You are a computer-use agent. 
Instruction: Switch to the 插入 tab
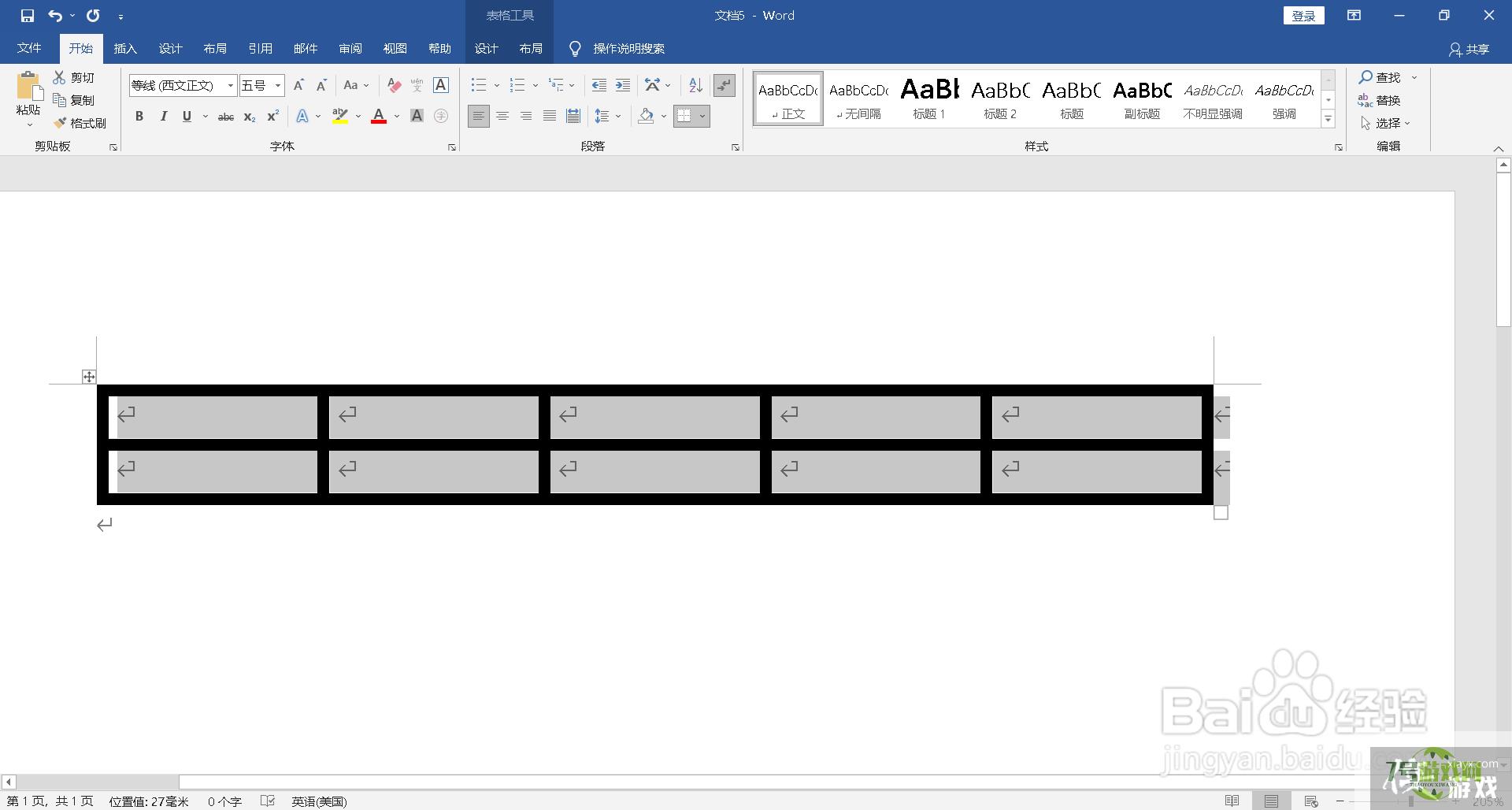click(125, 49)
